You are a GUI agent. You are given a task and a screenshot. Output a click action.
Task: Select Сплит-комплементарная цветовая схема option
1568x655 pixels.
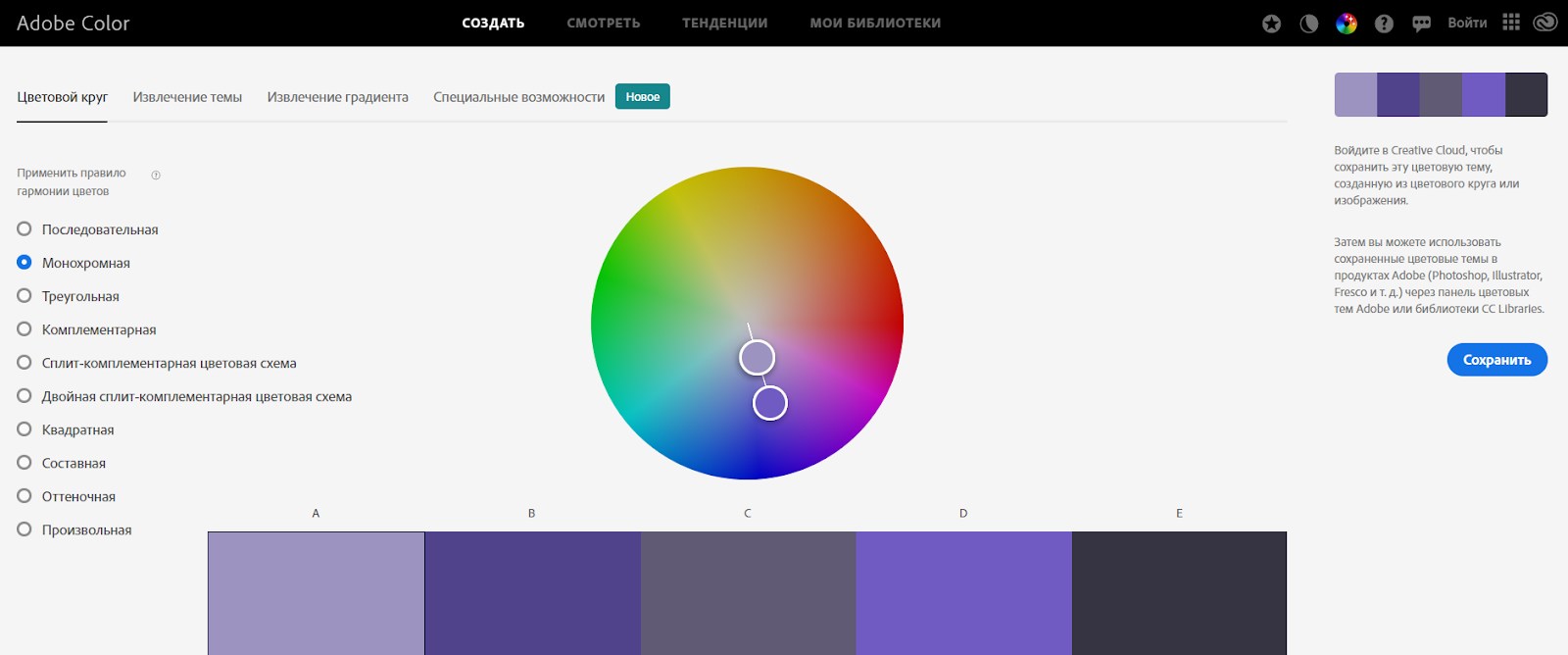pos(157,363)
